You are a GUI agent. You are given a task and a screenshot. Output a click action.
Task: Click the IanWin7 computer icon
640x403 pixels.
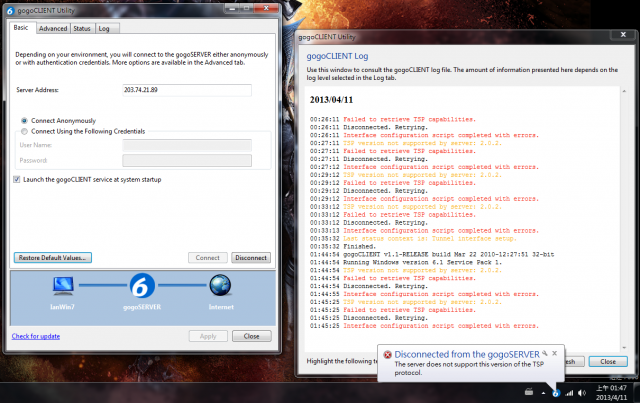[x=63, y=286]
